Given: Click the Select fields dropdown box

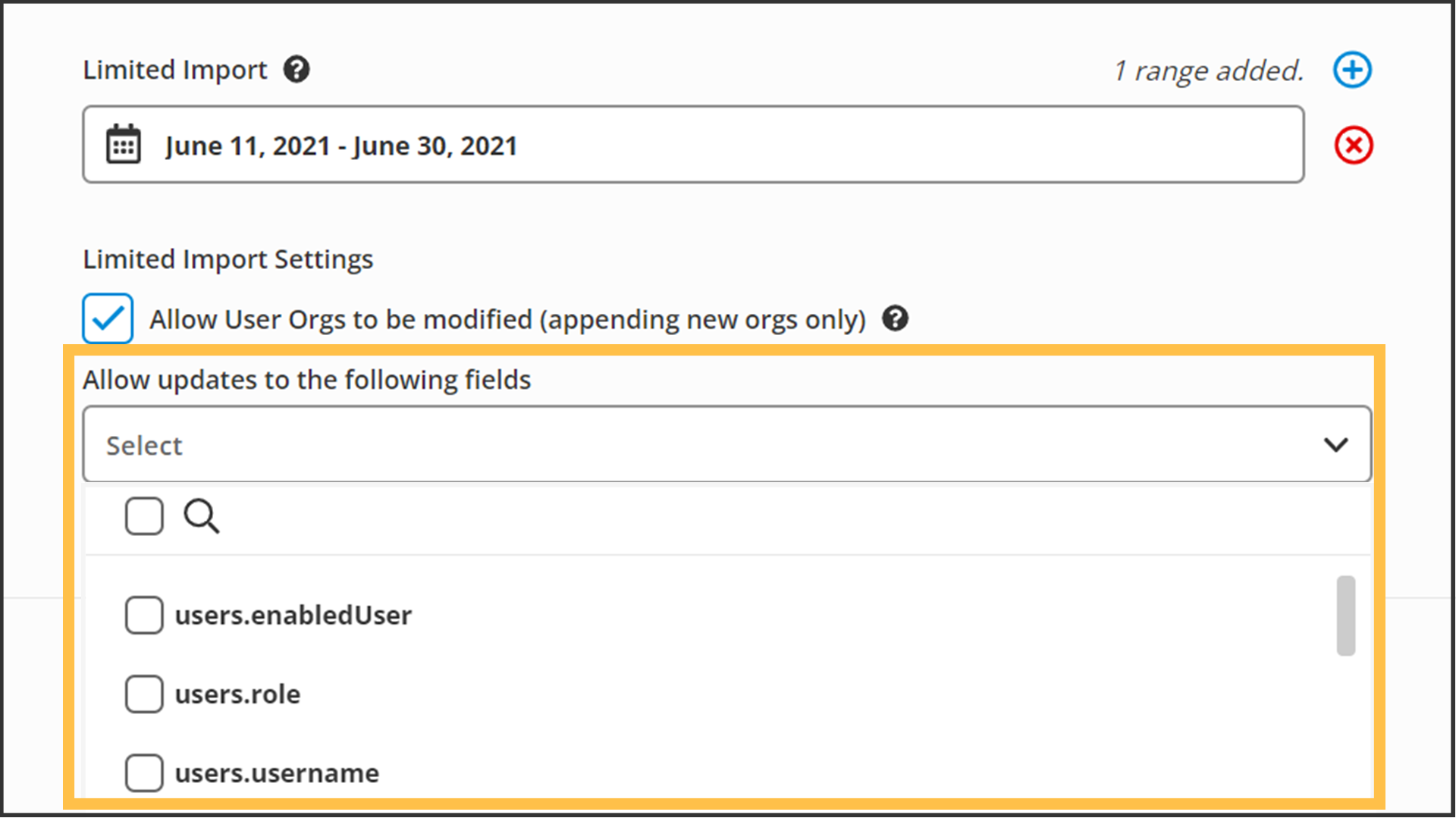Looking at the screenshot, I should 682,444.
